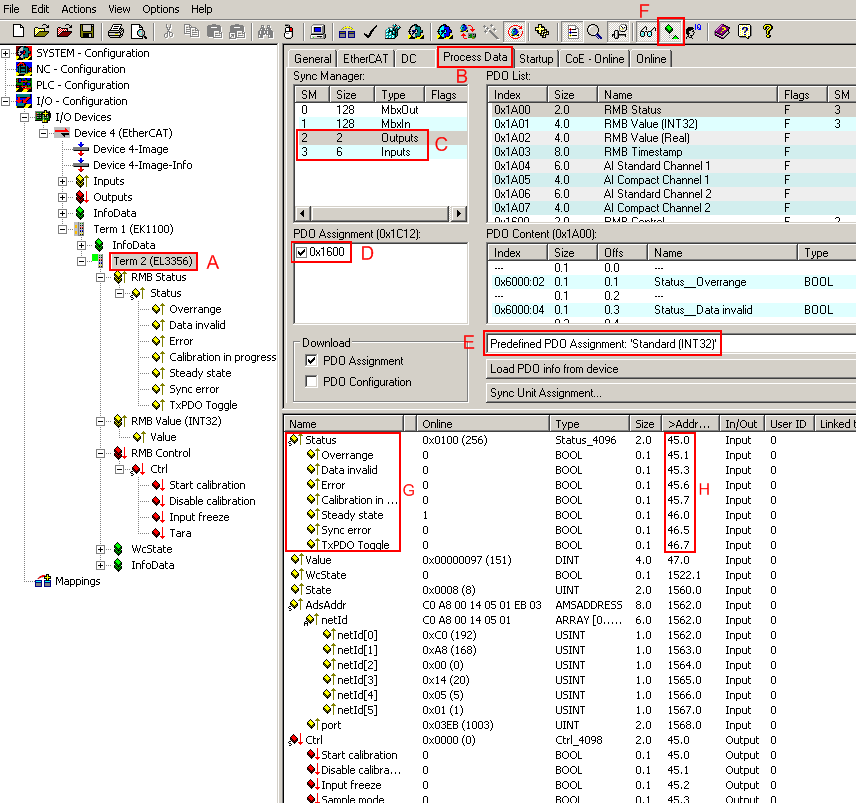Image resolution: width=856 pixels, height=803 pixels.
Task: Click the yellow question mark About icon
Action: point(768,32)
